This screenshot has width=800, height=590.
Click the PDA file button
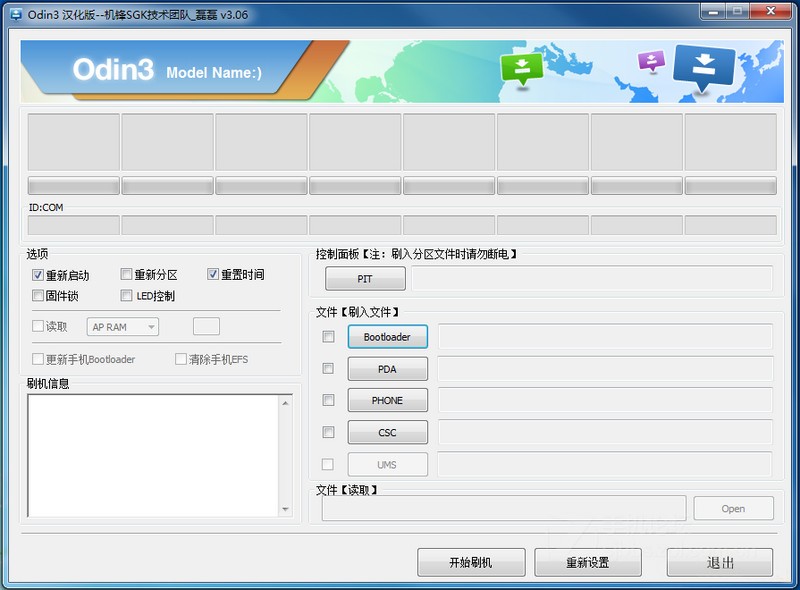coord(388,369)
